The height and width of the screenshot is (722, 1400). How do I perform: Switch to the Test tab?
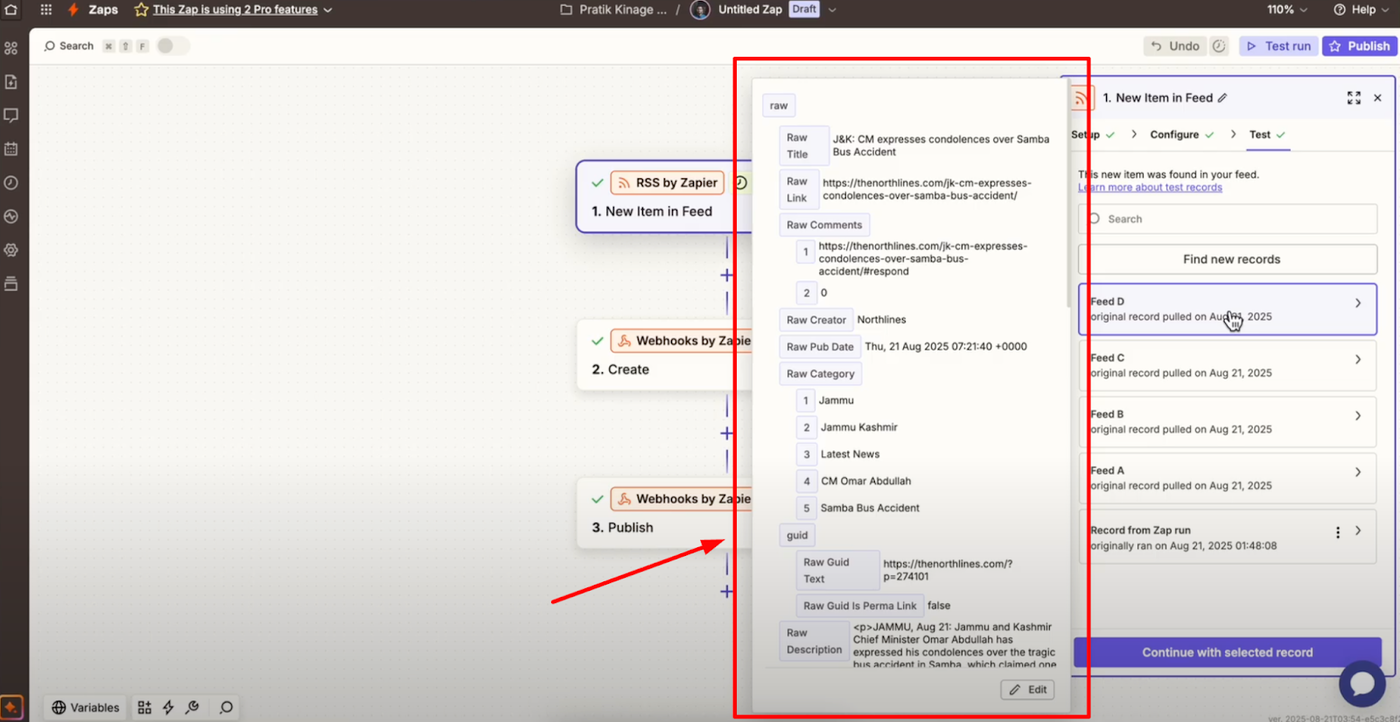[x=1267, y=134]
